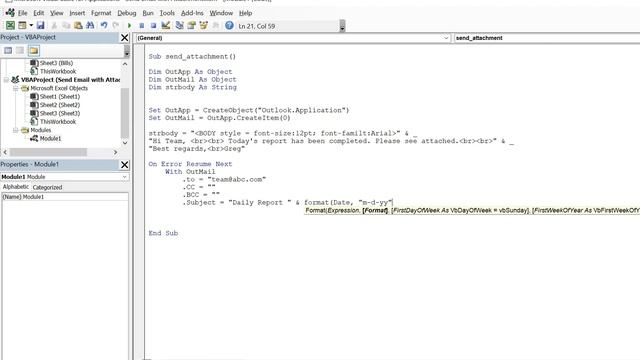The width and height of the screenshot is (640, 360).
Task: Click the (Name) Module1 property row
Action: coord(65,197)
